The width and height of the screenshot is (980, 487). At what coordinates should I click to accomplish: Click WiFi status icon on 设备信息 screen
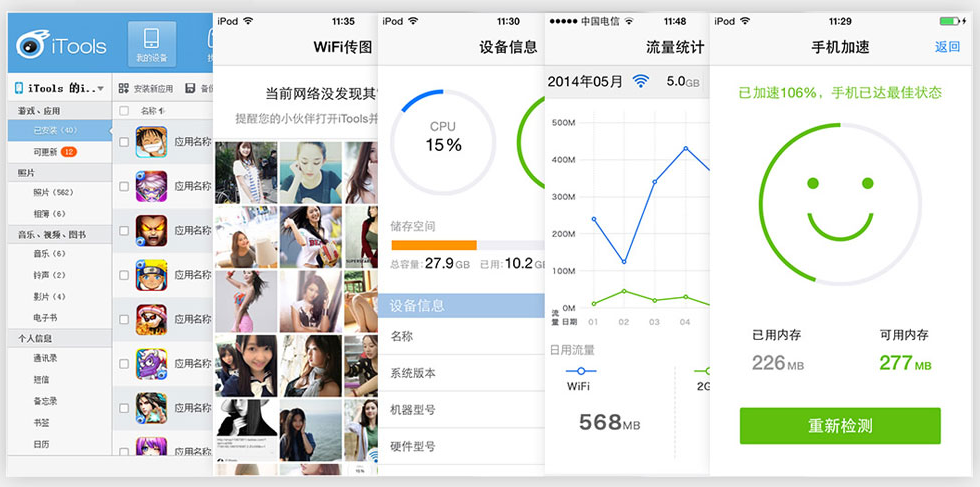click(412, 21)
